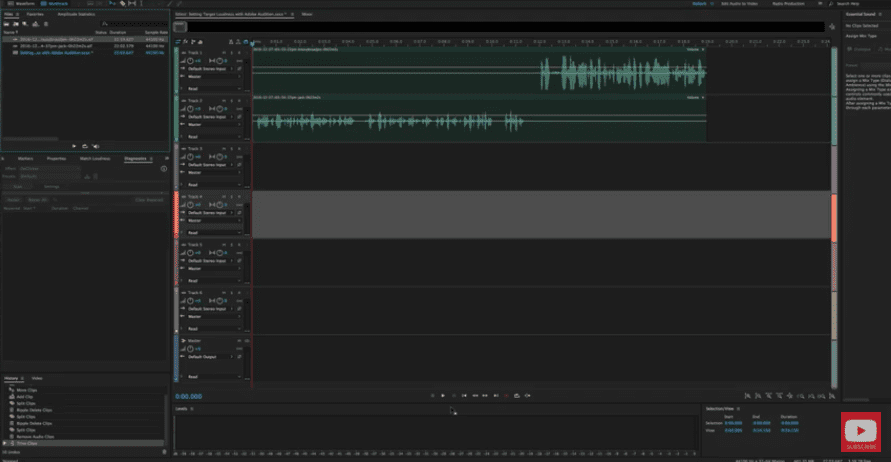891x462 pixels.
Task: Arm Track 4 for recording
Action: point(239,197)
